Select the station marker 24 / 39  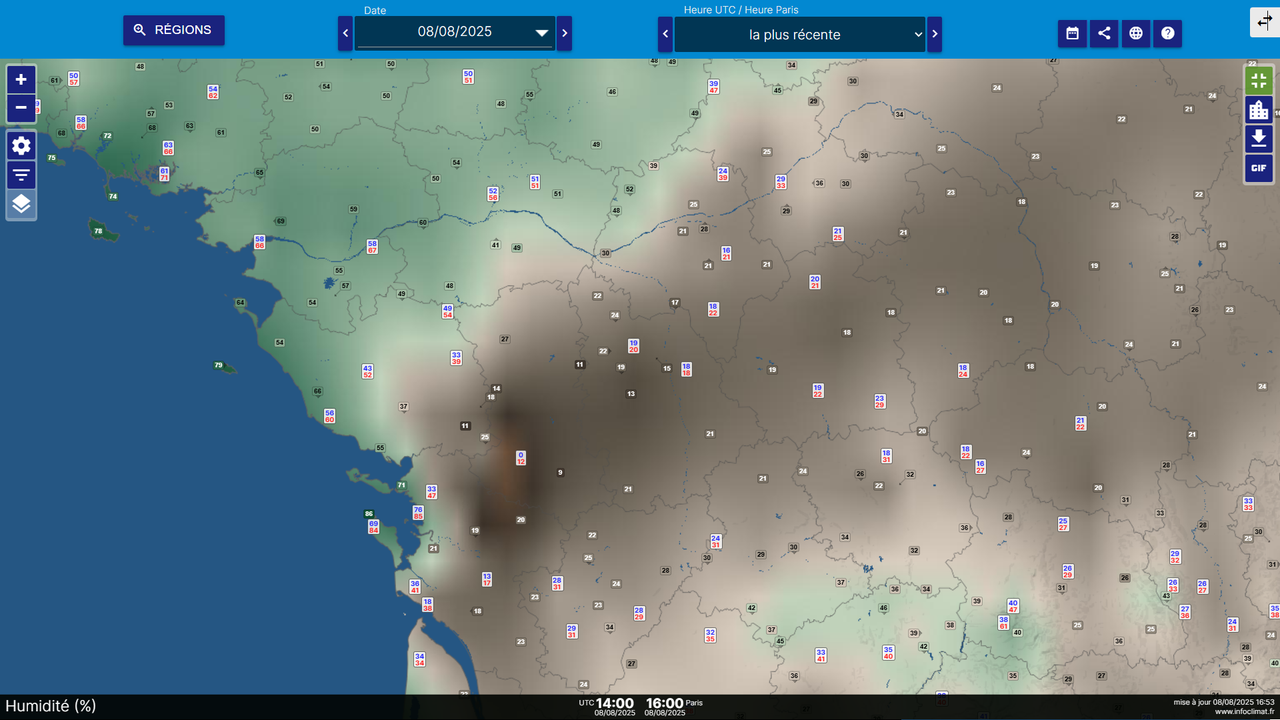(x=723, y=173)
